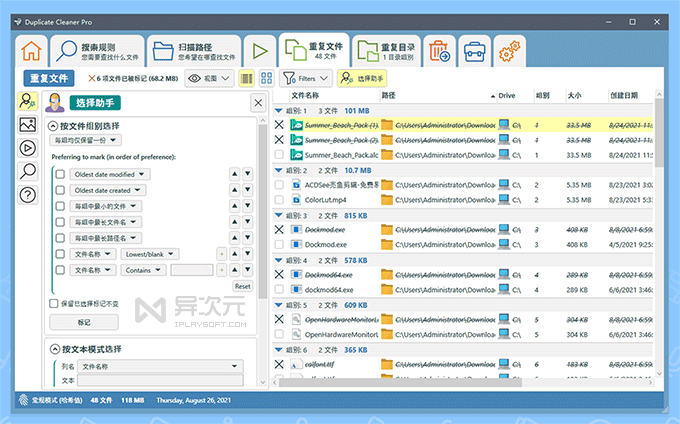
Task: Click the X marked-files icon in toolbar
Action: click(92, 78)
